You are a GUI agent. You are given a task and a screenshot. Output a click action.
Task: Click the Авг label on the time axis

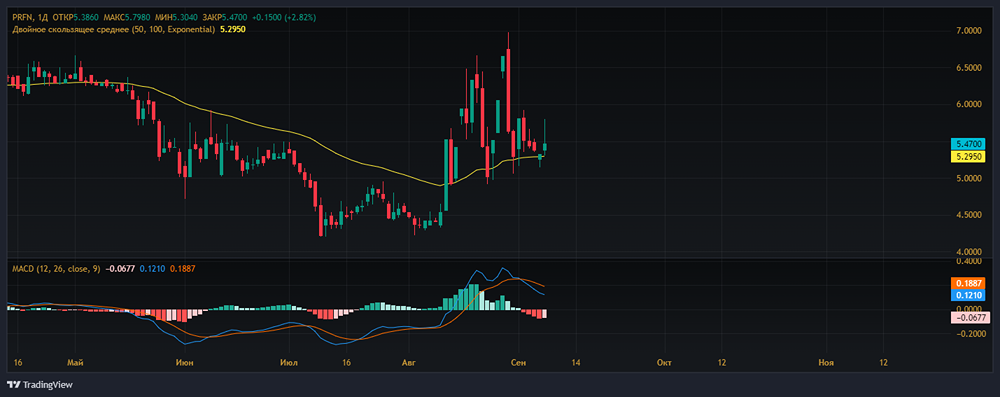click(x=410, y=363)
